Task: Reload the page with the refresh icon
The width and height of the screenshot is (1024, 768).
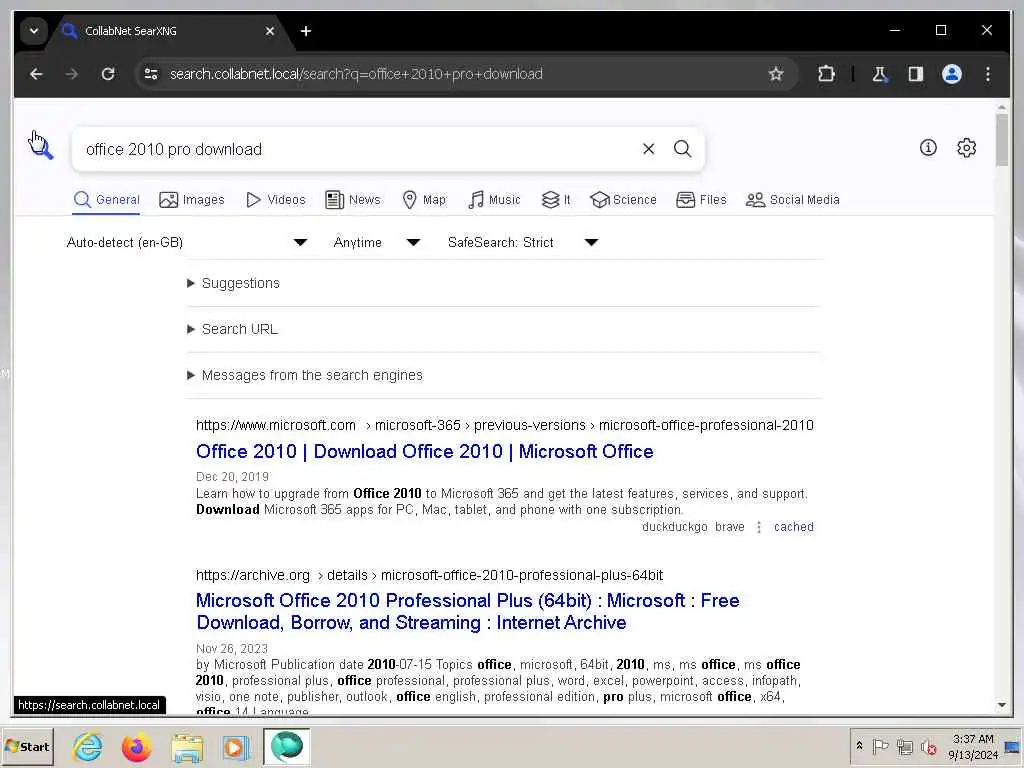Action: 108,74
